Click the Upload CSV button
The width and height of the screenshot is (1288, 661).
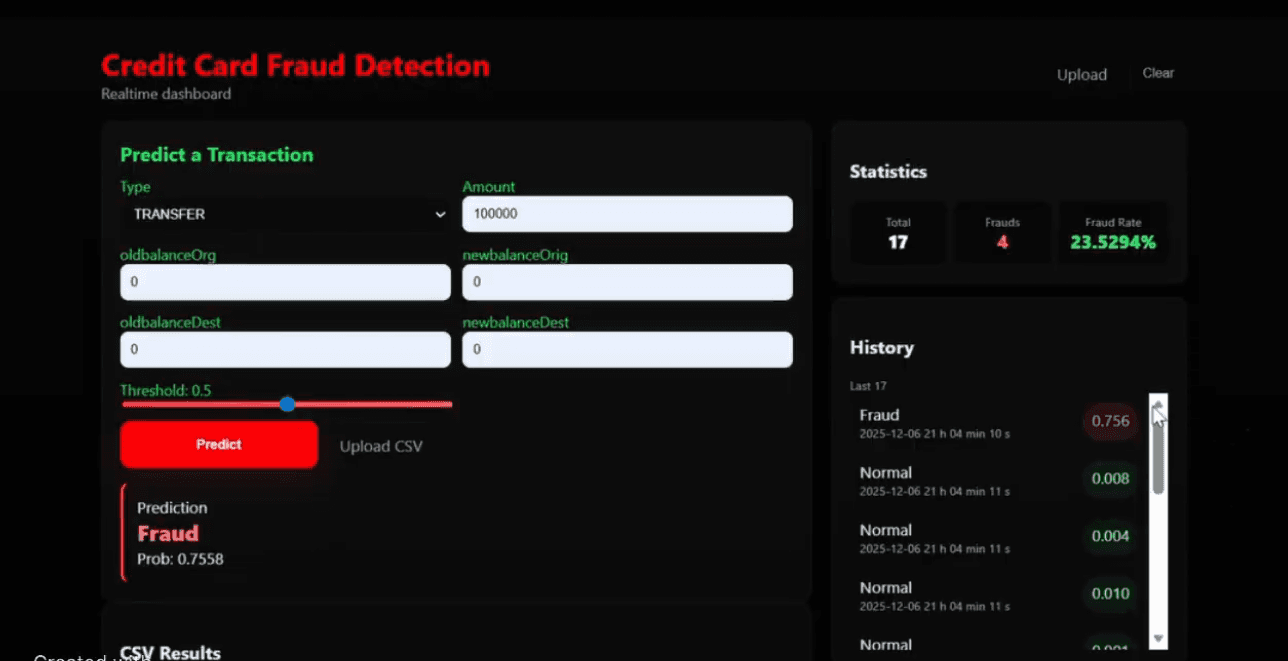pyautogui.click(x=381, y=446)
